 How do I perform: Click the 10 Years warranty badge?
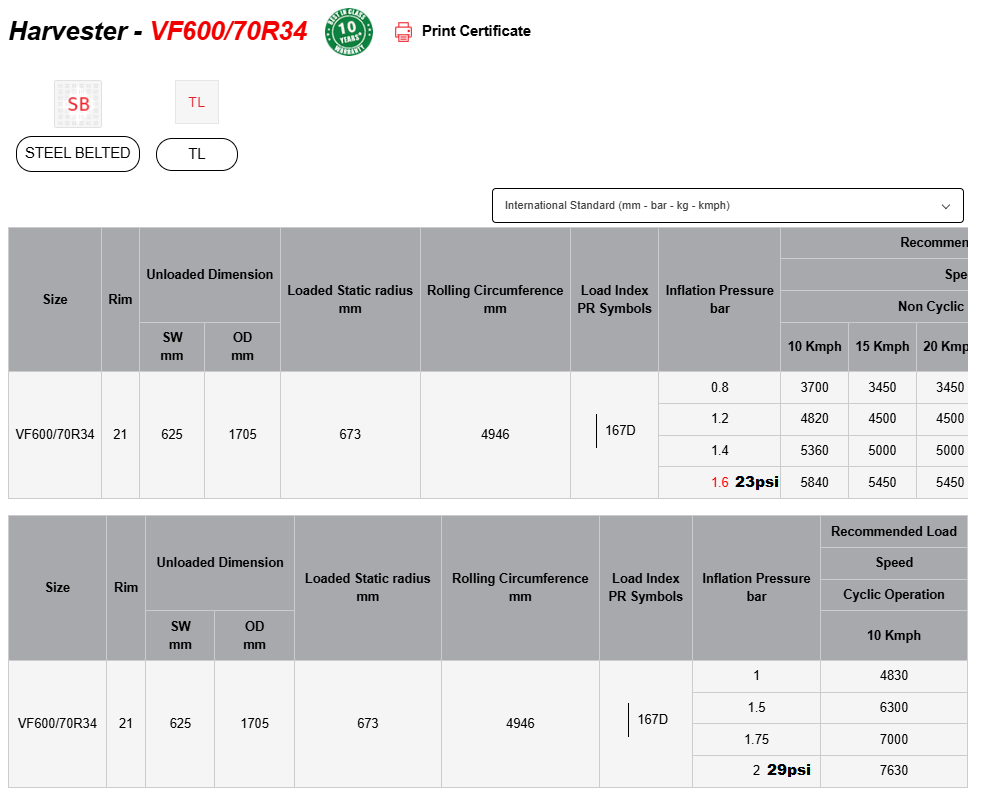click(348, 32)
